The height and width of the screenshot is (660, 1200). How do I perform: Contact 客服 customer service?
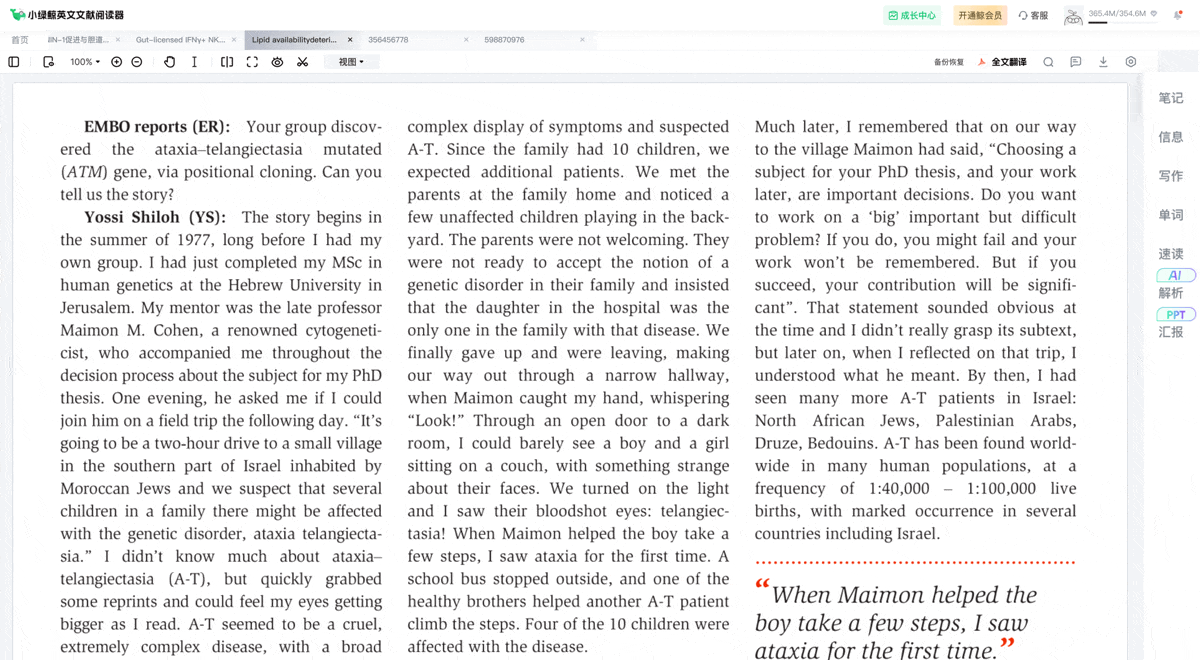tap(1033, 15)
